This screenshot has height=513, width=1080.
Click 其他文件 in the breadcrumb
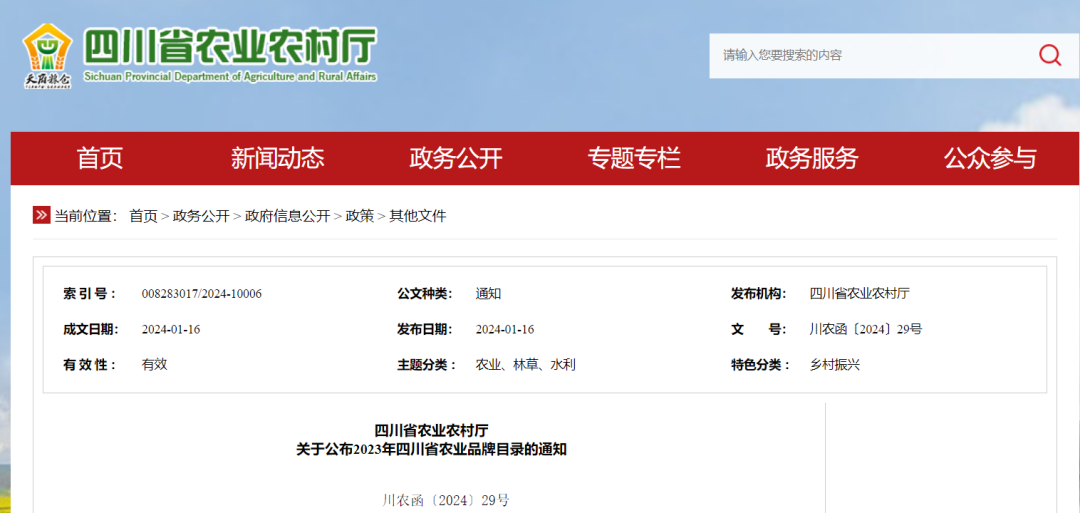tap(417, 216)
